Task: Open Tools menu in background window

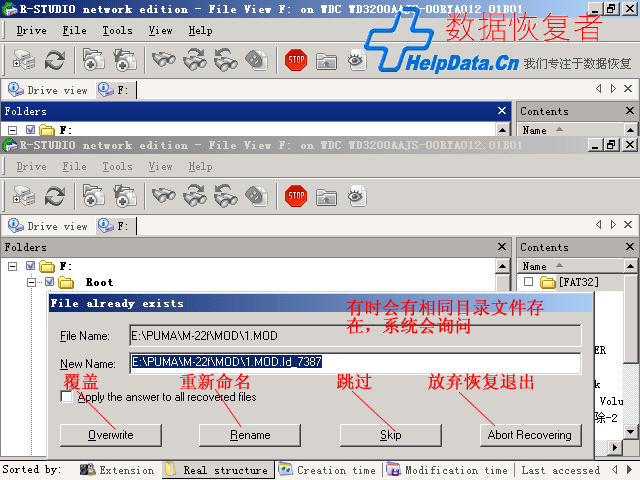Action: click(x=117, y=31)
